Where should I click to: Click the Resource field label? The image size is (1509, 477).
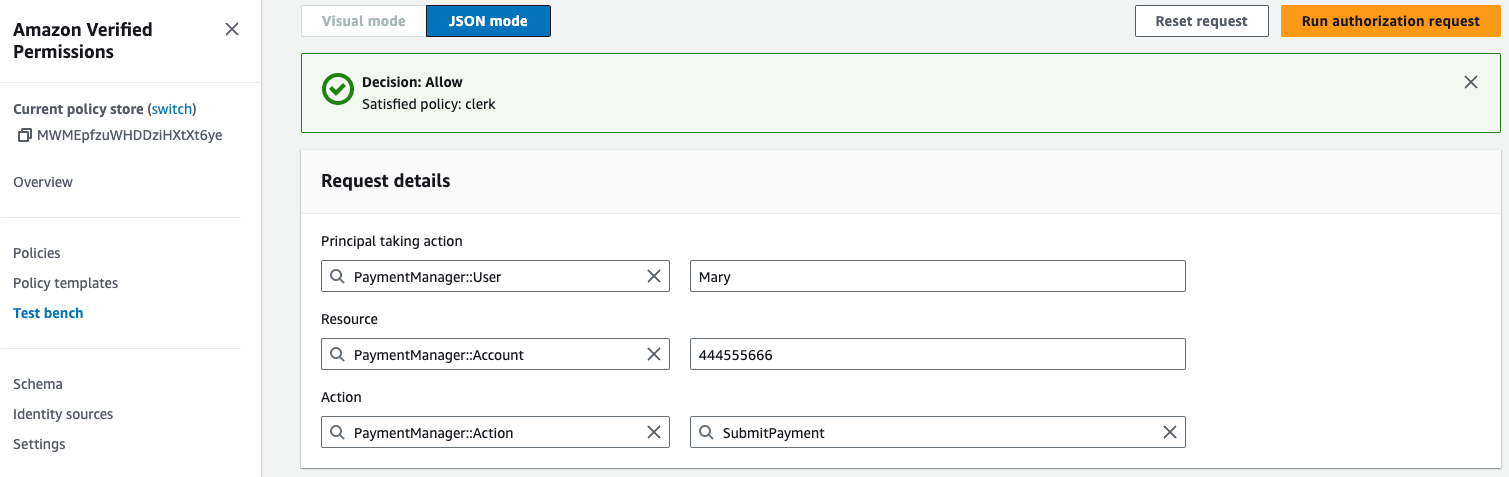click(349, 319)
